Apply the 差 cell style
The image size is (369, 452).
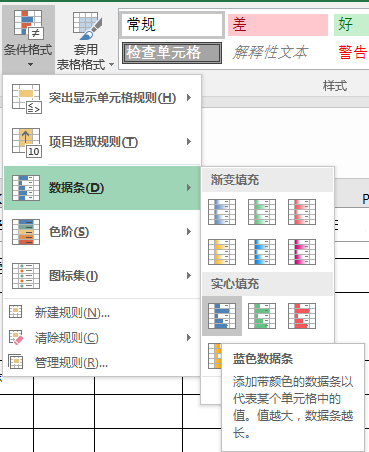coord(278,25)
